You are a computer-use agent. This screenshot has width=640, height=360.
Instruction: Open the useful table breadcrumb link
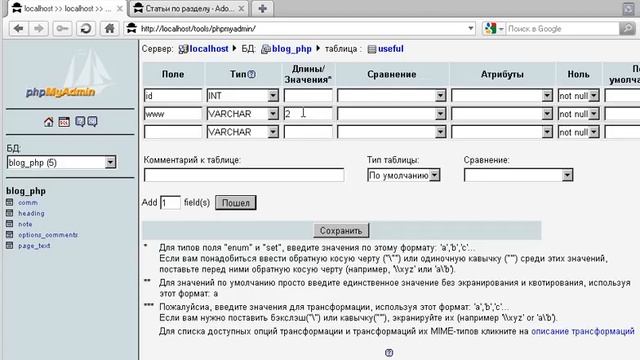point(390,49)
